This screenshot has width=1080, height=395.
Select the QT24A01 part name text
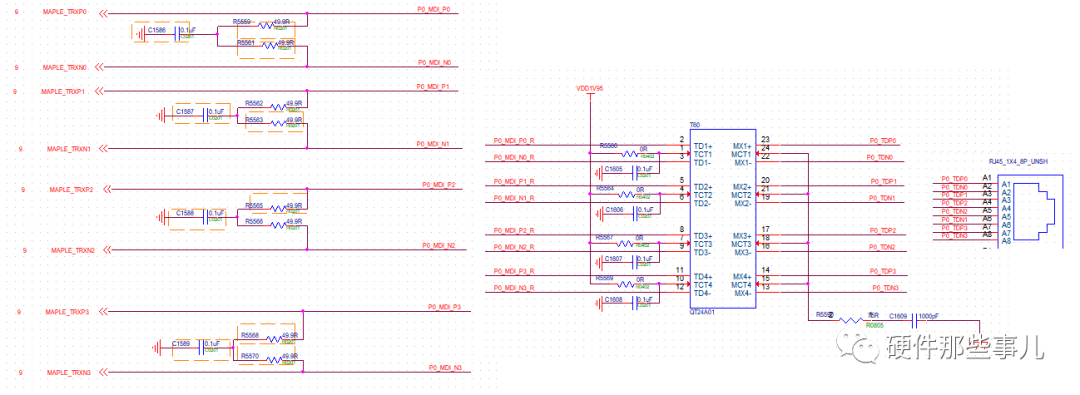pos(703,312)
